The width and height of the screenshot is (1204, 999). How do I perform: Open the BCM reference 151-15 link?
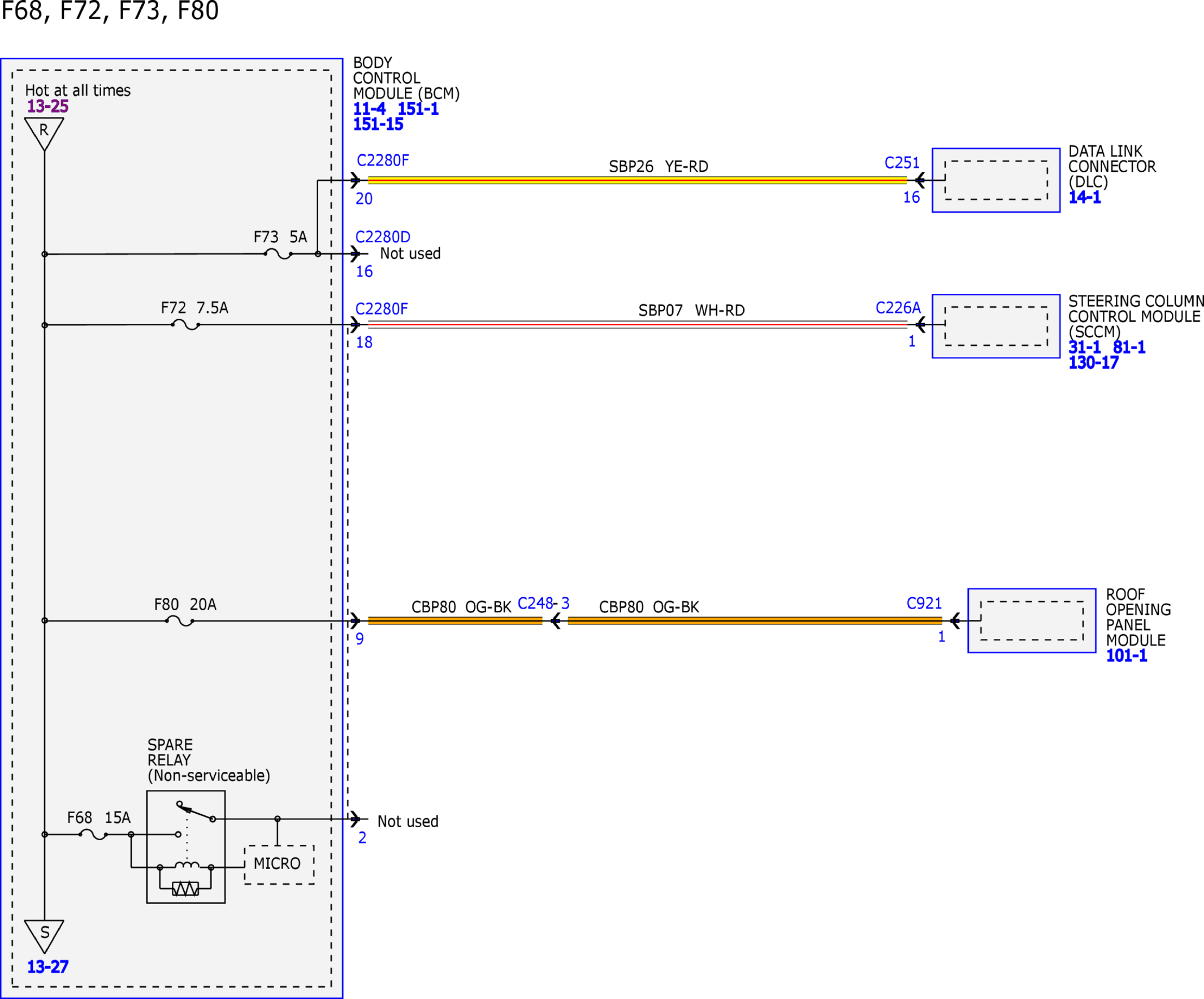pos(378,124)
